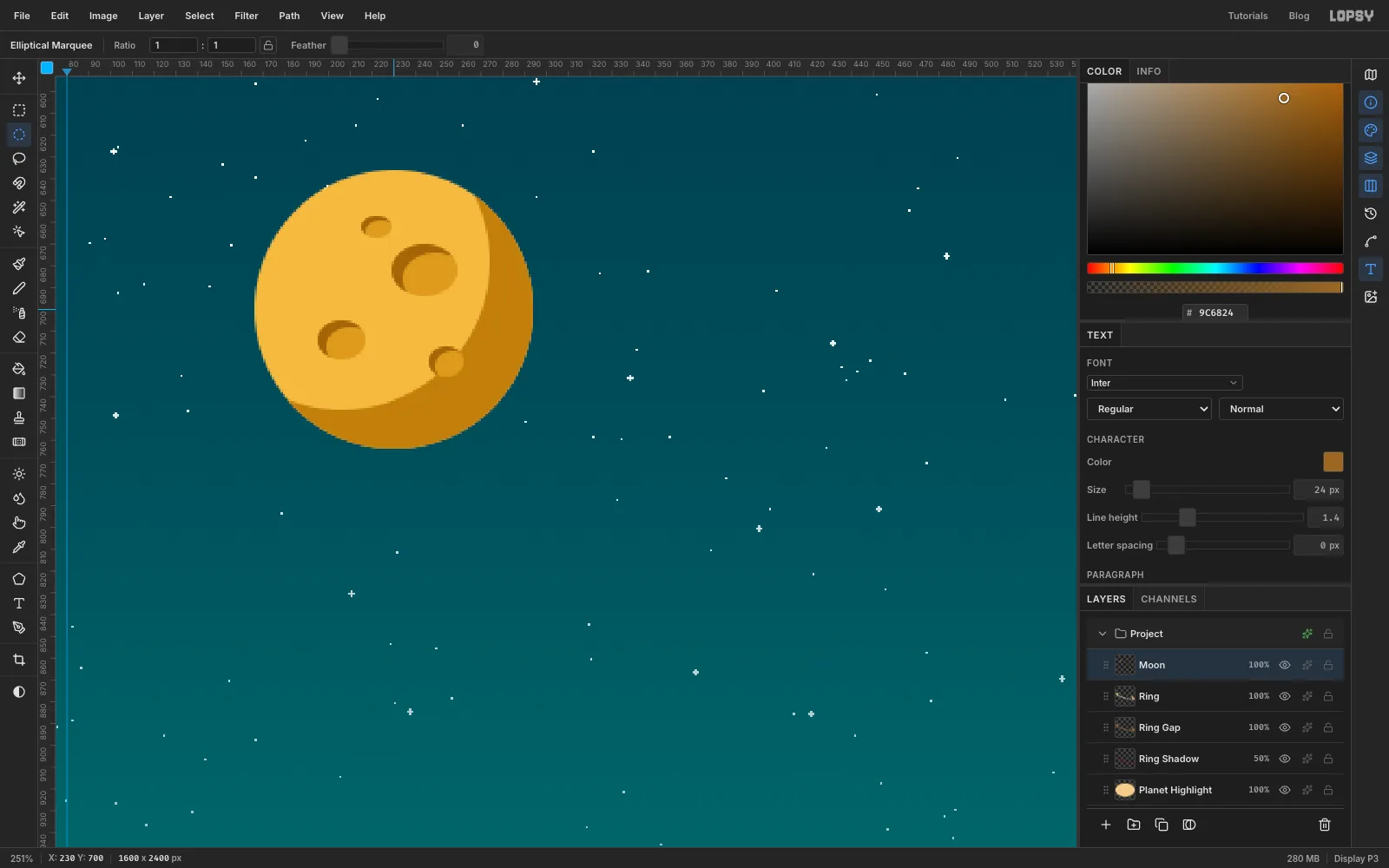Lock the Moon layer
This screenshot has height=868, width=1389.
pyautogui.click(x=1328, y=665)
